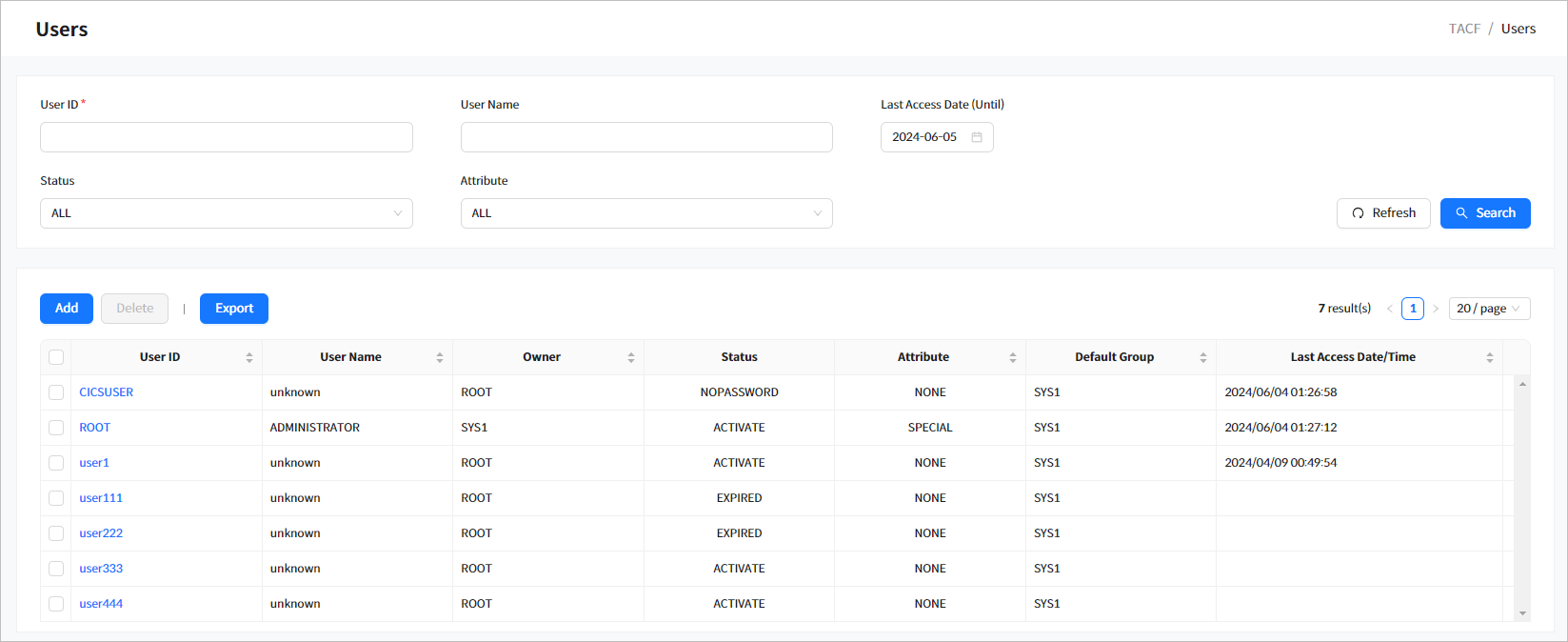Select the CICSUSER row checkbox
The width and height of the screenshot is (1568, 642).
56,392
